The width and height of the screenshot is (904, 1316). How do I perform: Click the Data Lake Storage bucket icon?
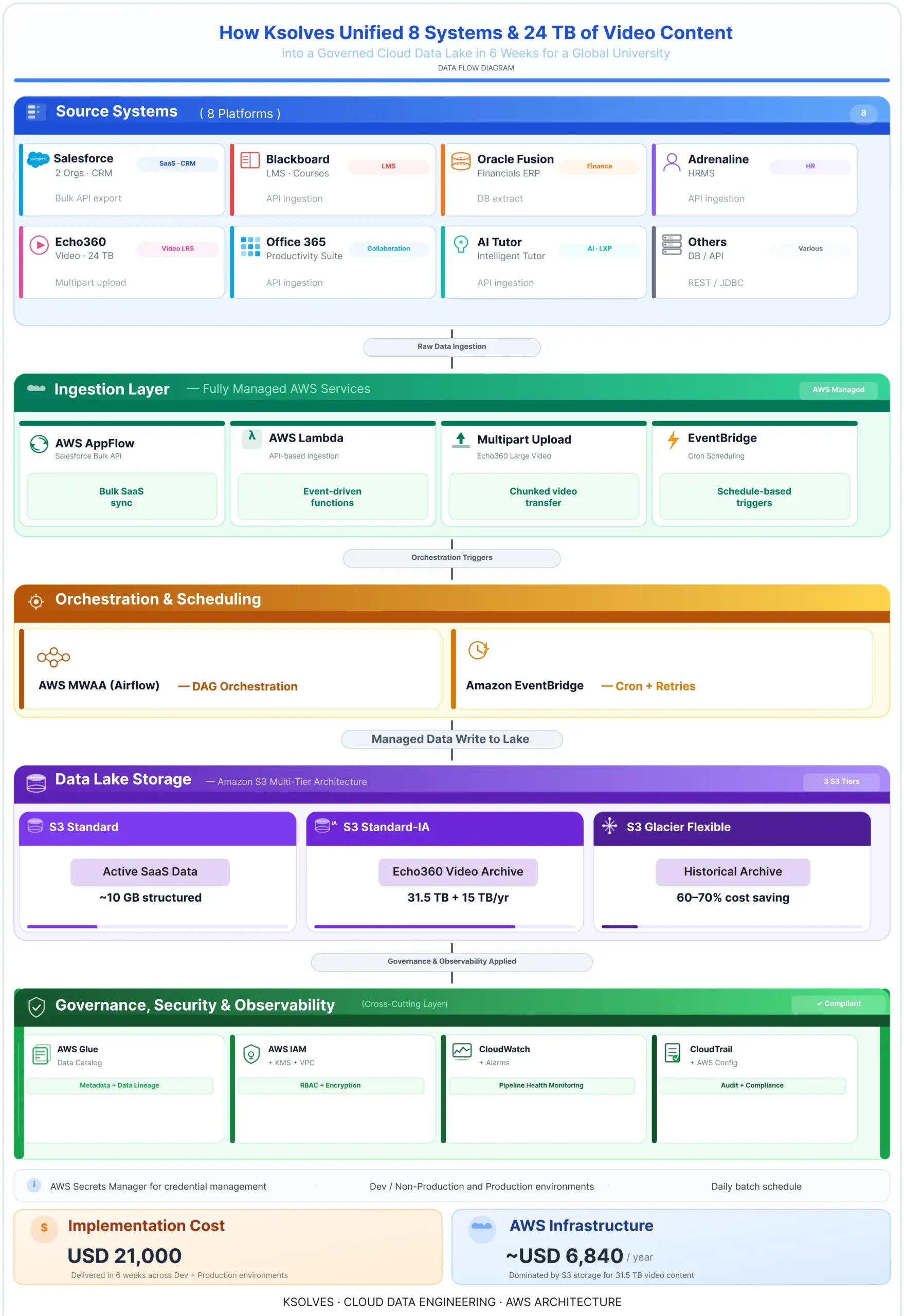[x=36, y=783]
